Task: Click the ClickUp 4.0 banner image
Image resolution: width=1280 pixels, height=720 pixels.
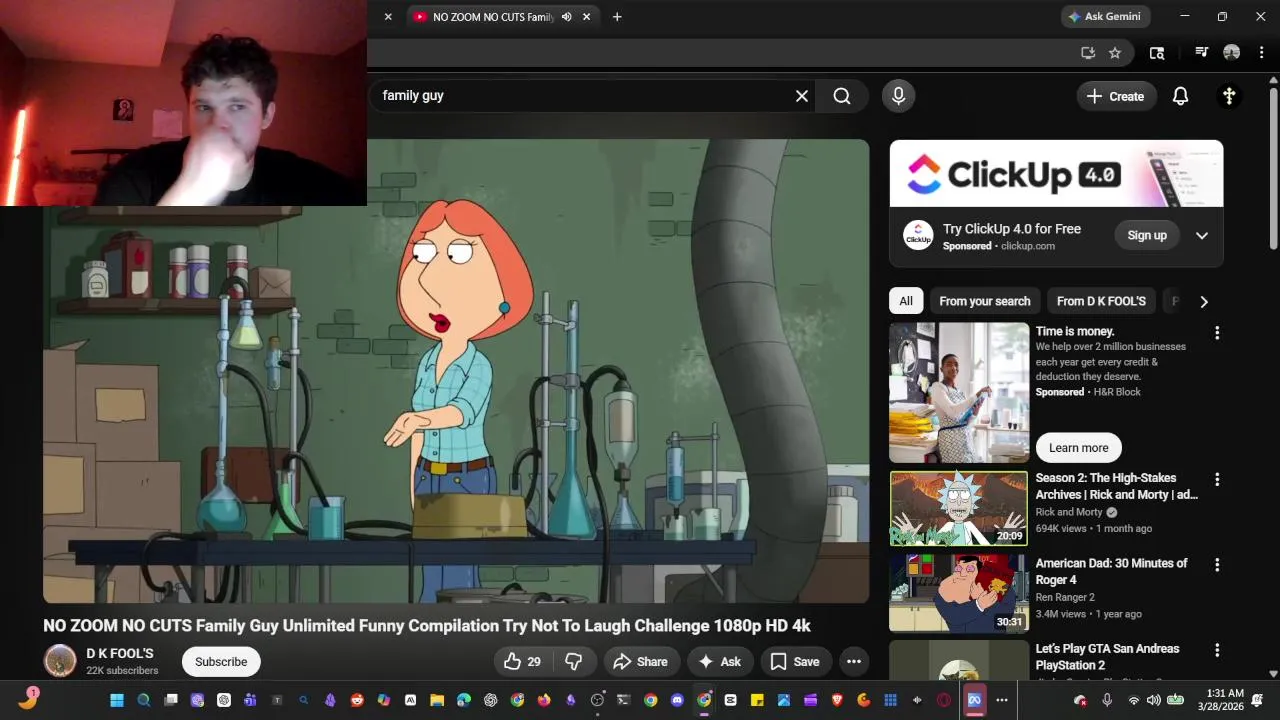Action: (1056, 175)
